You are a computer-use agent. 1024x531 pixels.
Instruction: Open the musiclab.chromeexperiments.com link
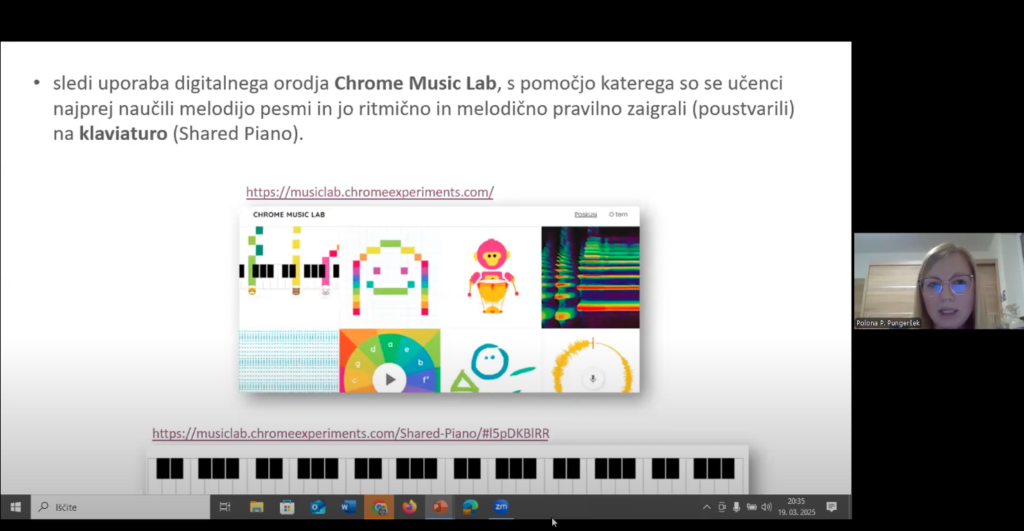click(x=370, y=192)
